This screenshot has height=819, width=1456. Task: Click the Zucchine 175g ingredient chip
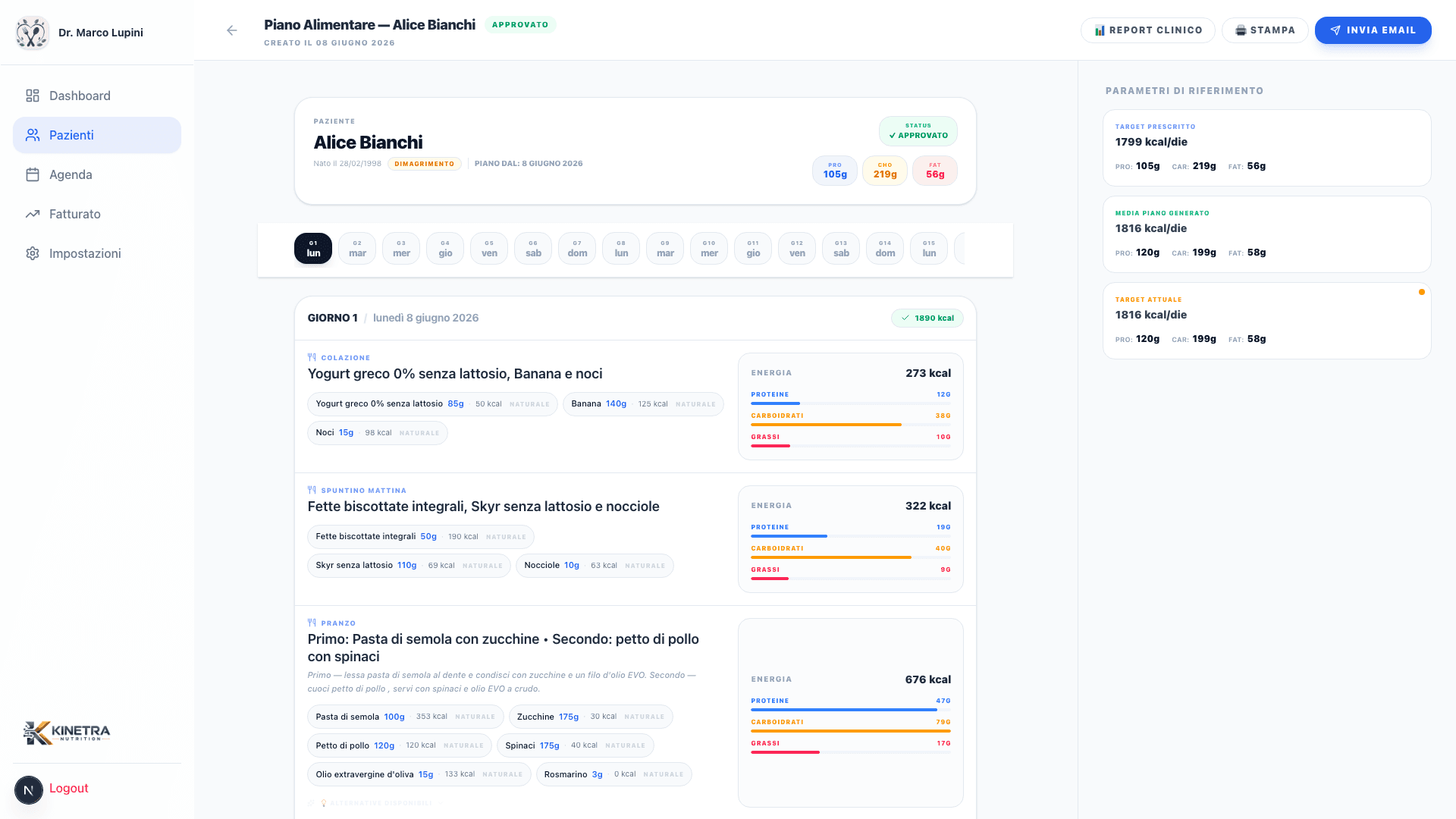click(591, 717)
